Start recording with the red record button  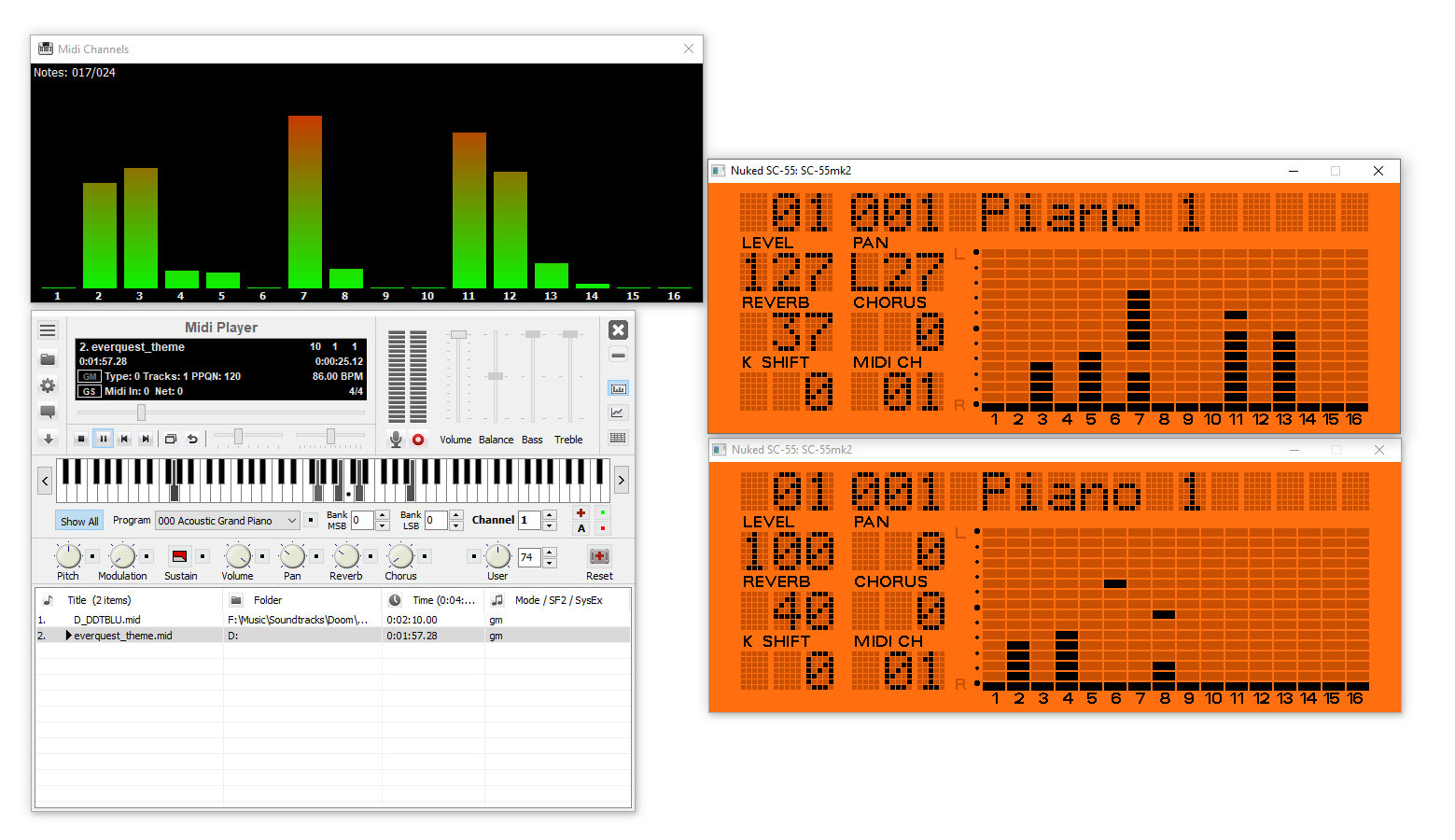[418, 440]
